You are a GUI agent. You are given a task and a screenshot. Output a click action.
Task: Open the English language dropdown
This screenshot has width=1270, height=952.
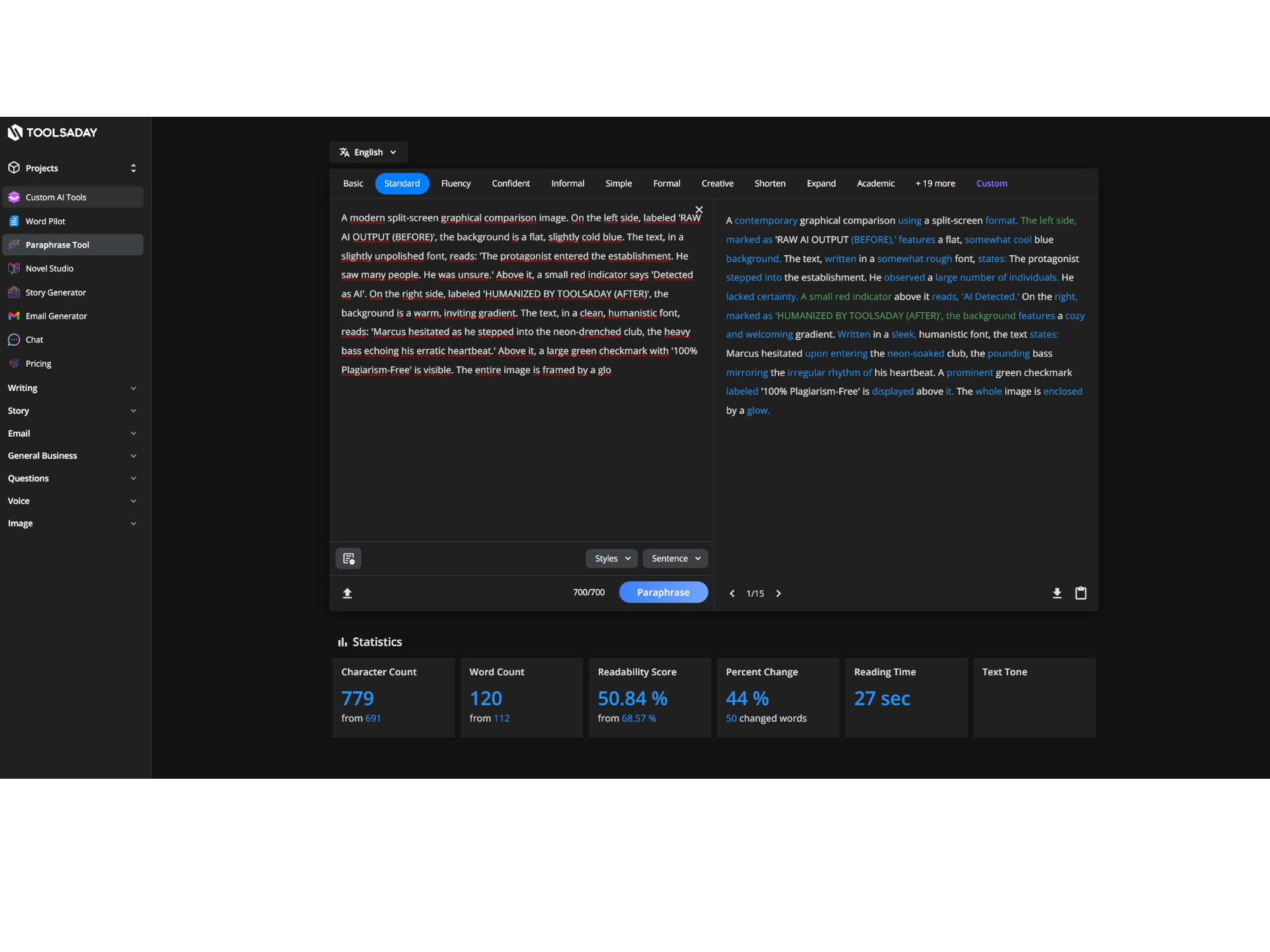(x=368, y=152)
